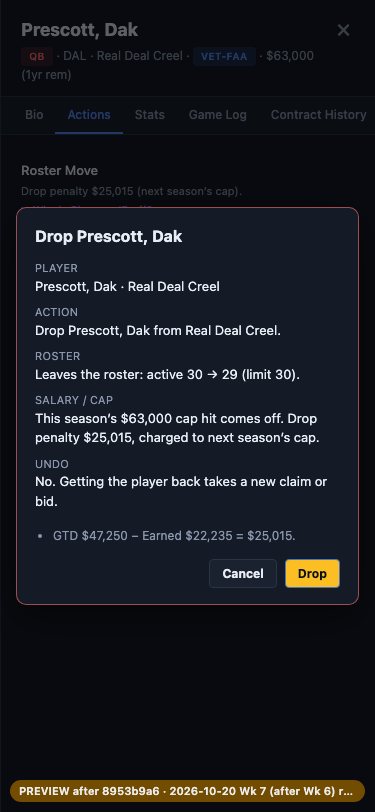Click the orange PREVIEW status banner
Viewport: 375px width, 812px height.
pos(188,791)
